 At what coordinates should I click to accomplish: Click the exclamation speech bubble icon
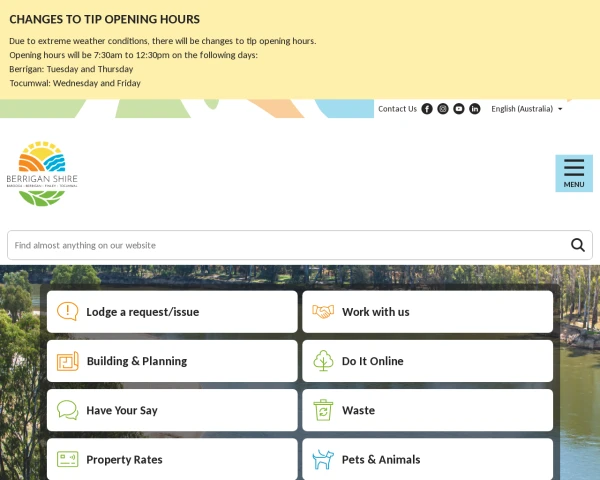pos(68,312)
